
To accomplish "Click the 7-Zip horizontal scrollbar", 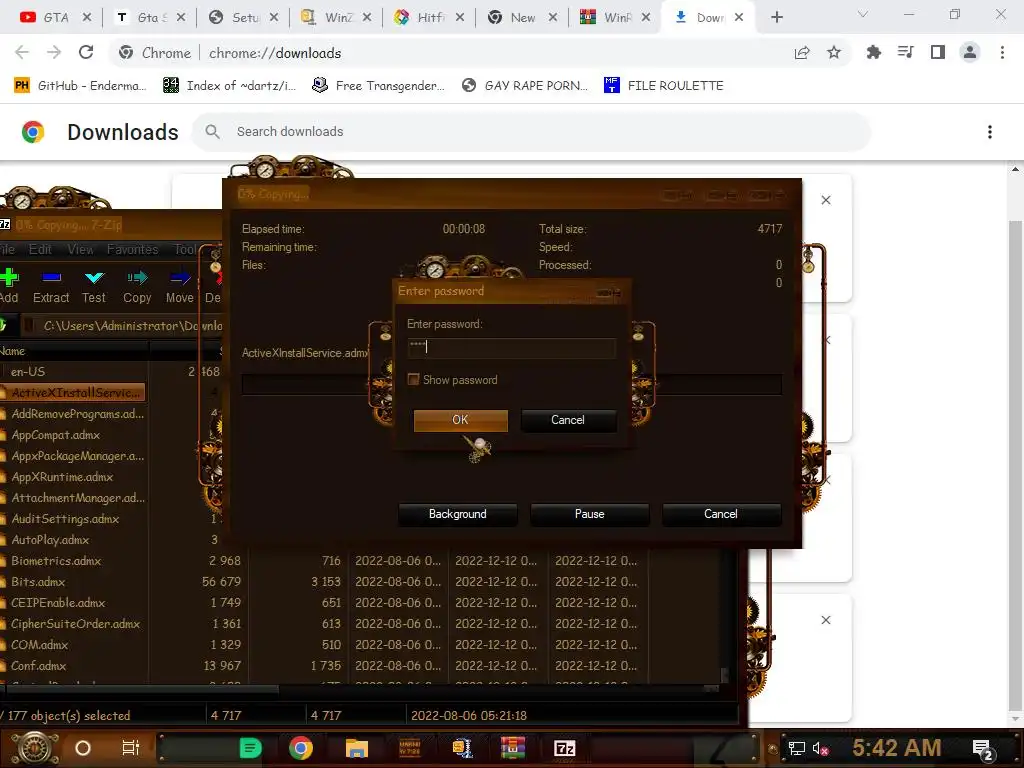I will click(x=140, y=690).
